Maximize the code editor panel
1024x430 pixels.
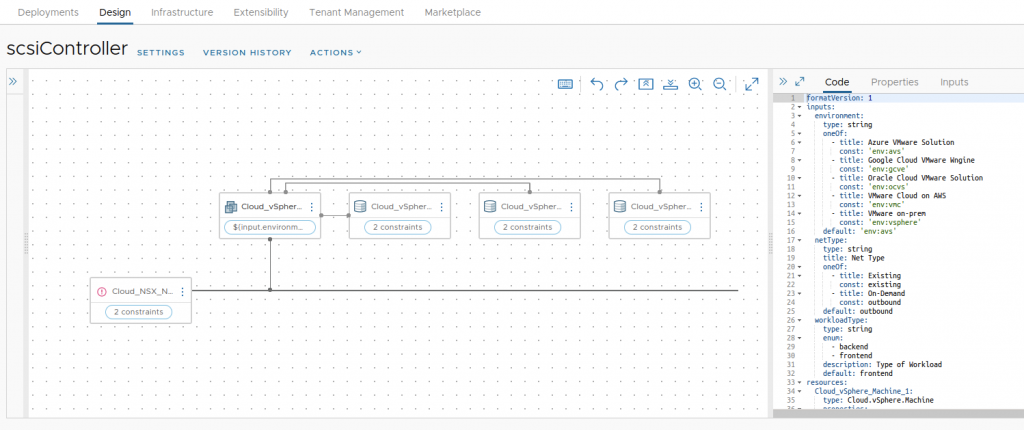800,82
